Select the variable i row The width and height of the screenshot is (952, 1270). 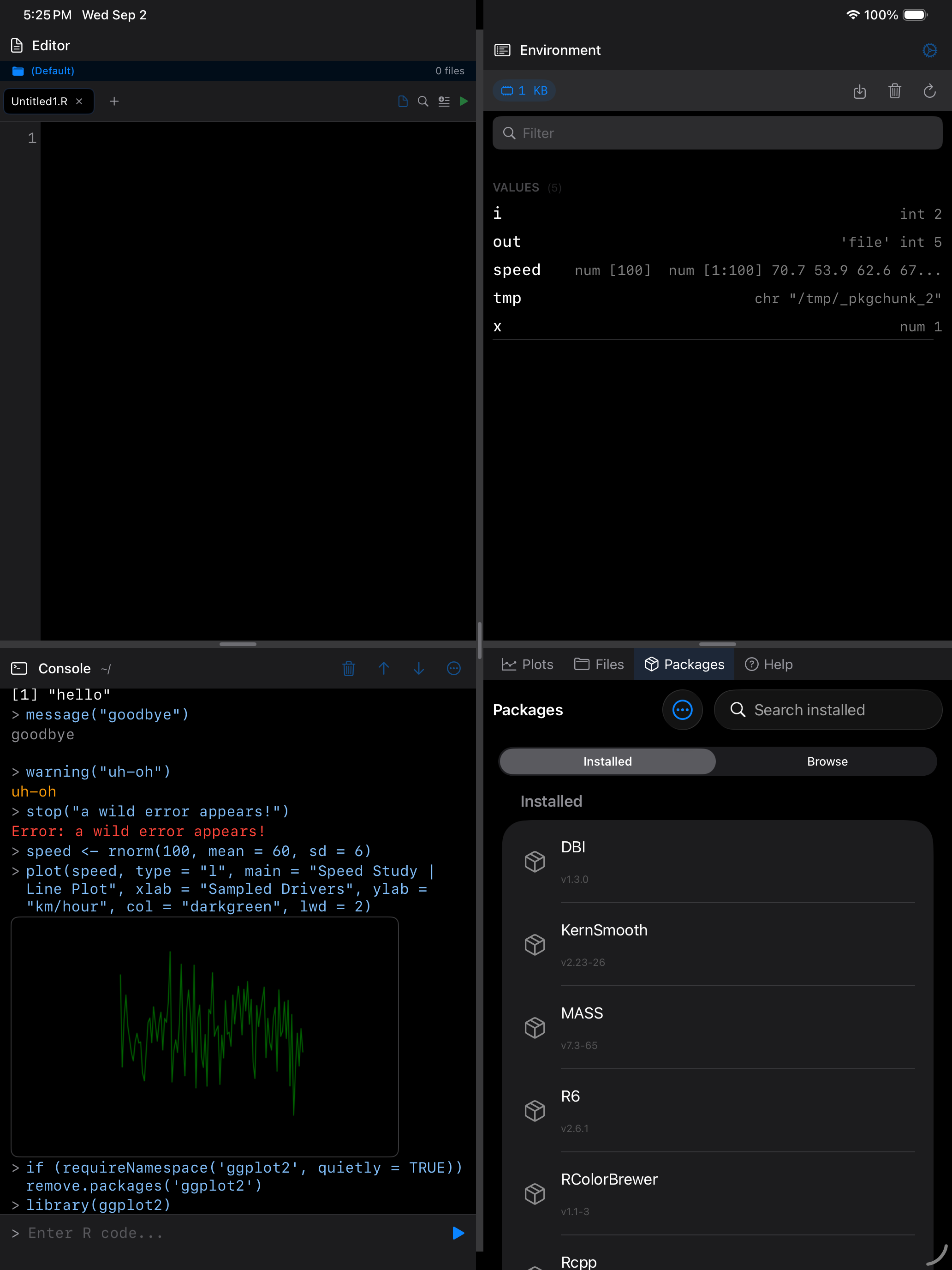pyautogui.click(x=717, y=214)
